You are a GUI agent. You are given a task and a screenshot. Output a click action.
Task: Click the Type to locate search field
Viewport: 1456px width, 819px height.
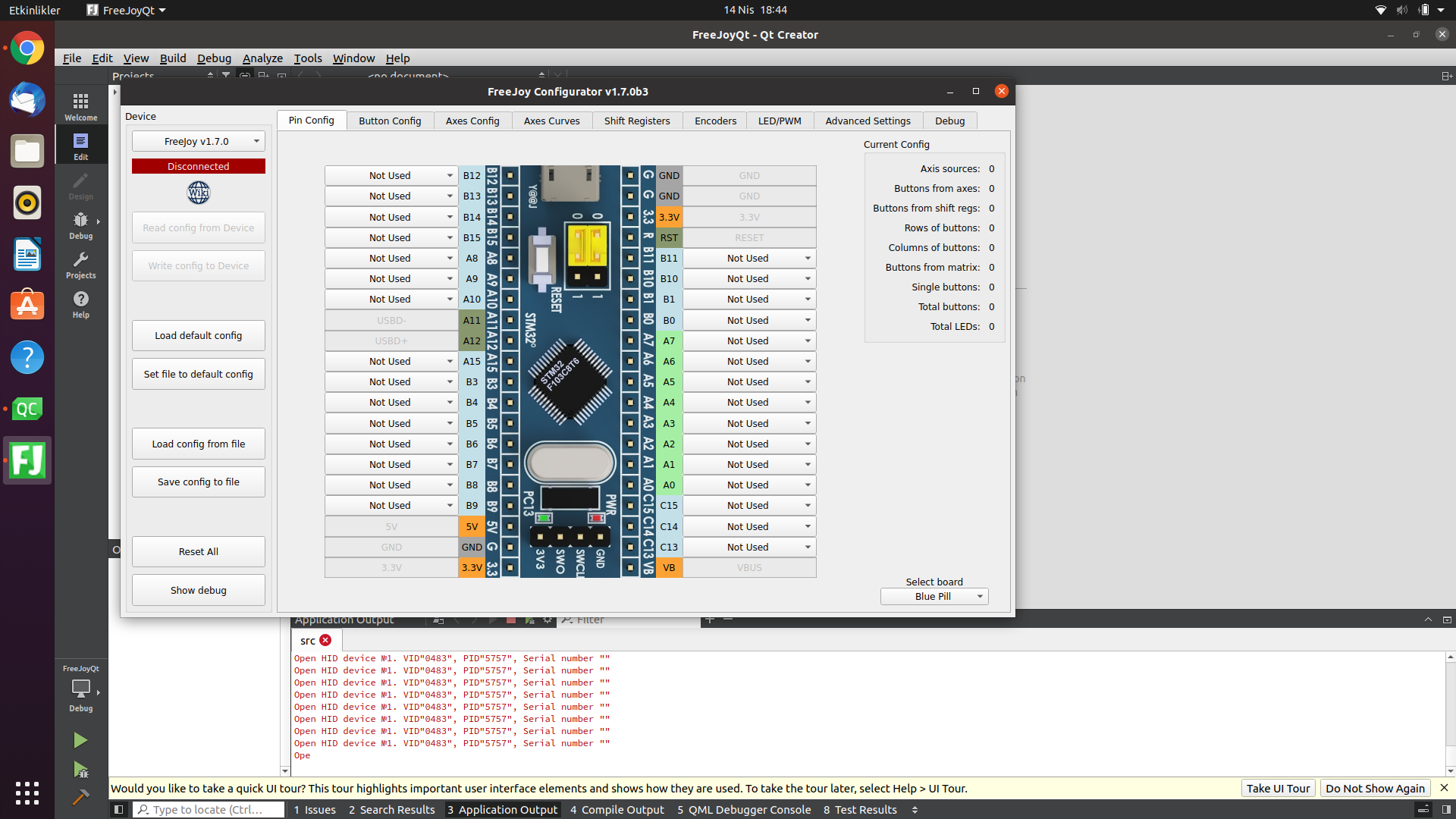click(208, 809)
